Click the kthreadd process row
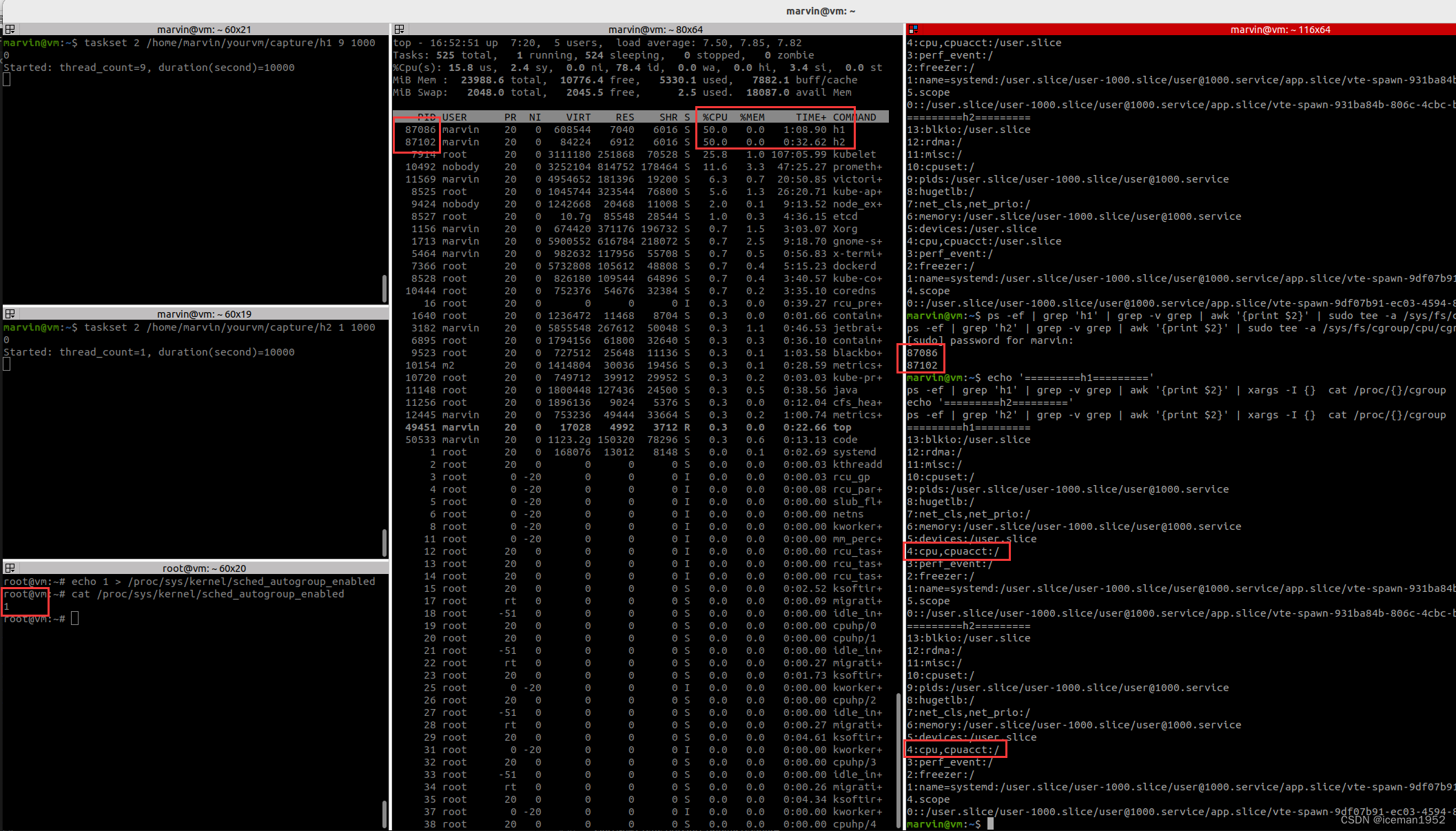Screen dimensions: 1456x831 click(641, 464)
